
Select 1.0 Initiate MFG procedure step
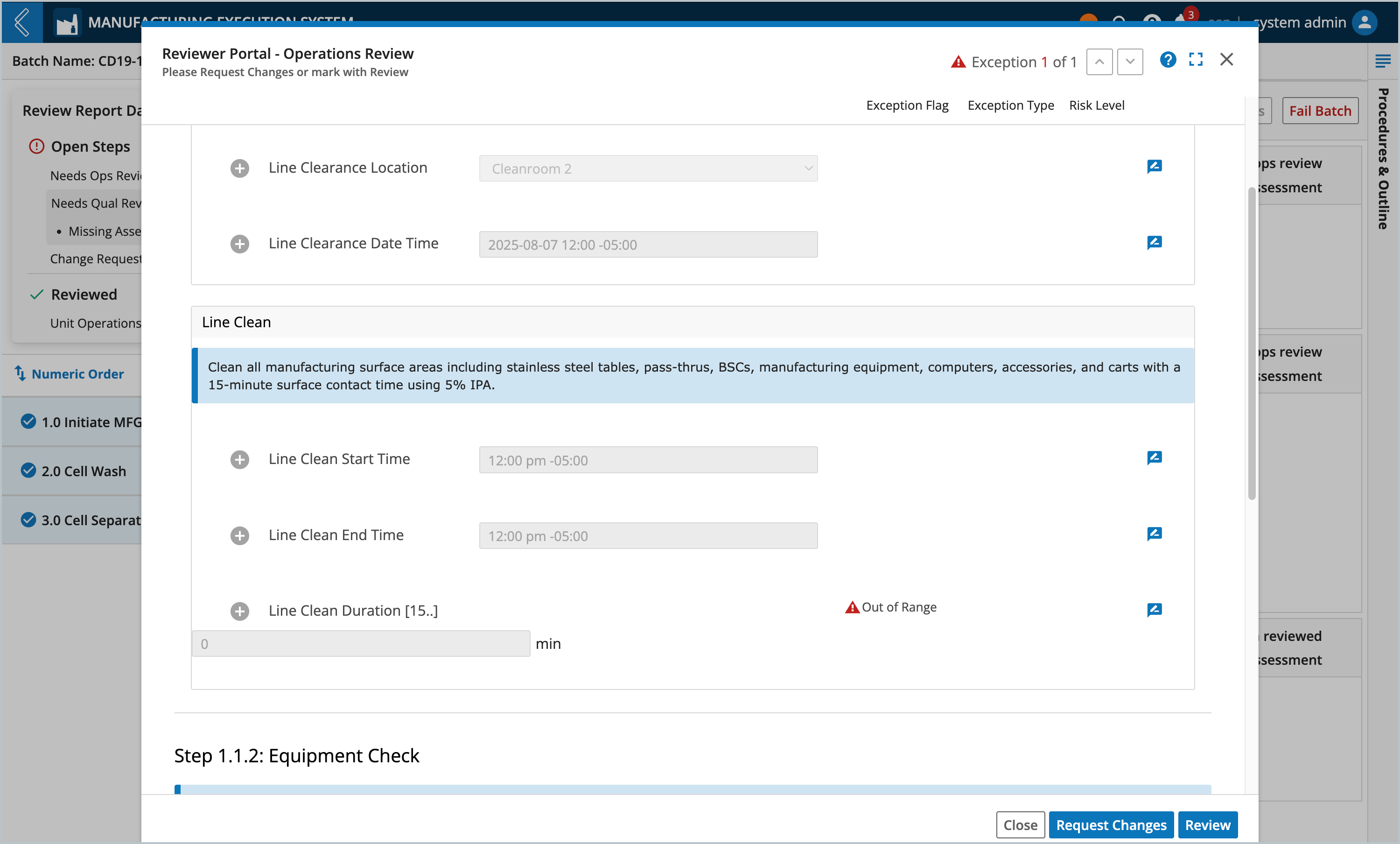click(71, 422)
